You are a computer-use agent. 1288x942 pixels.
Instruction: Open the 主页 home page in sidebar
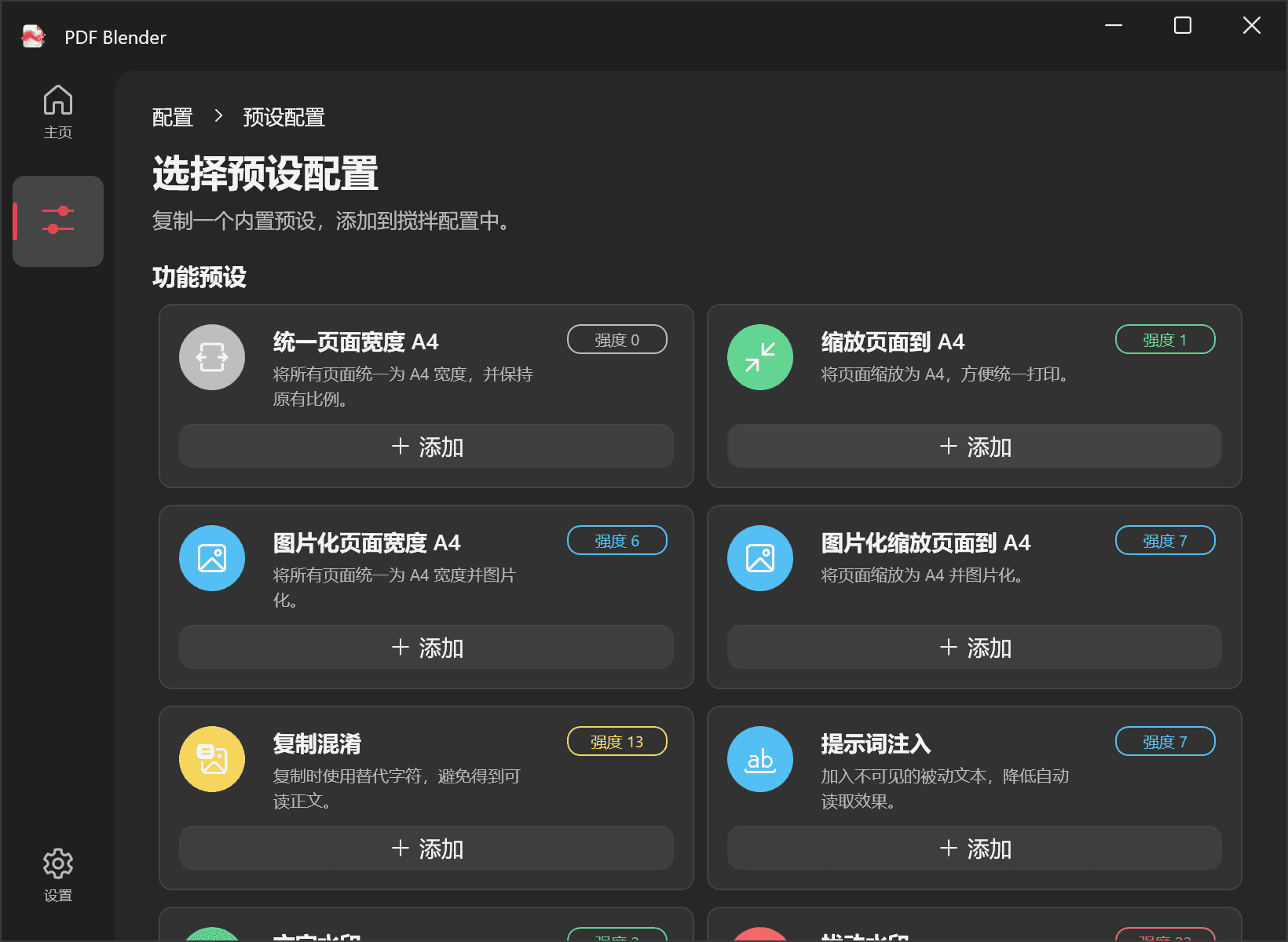tap(58, 112)
